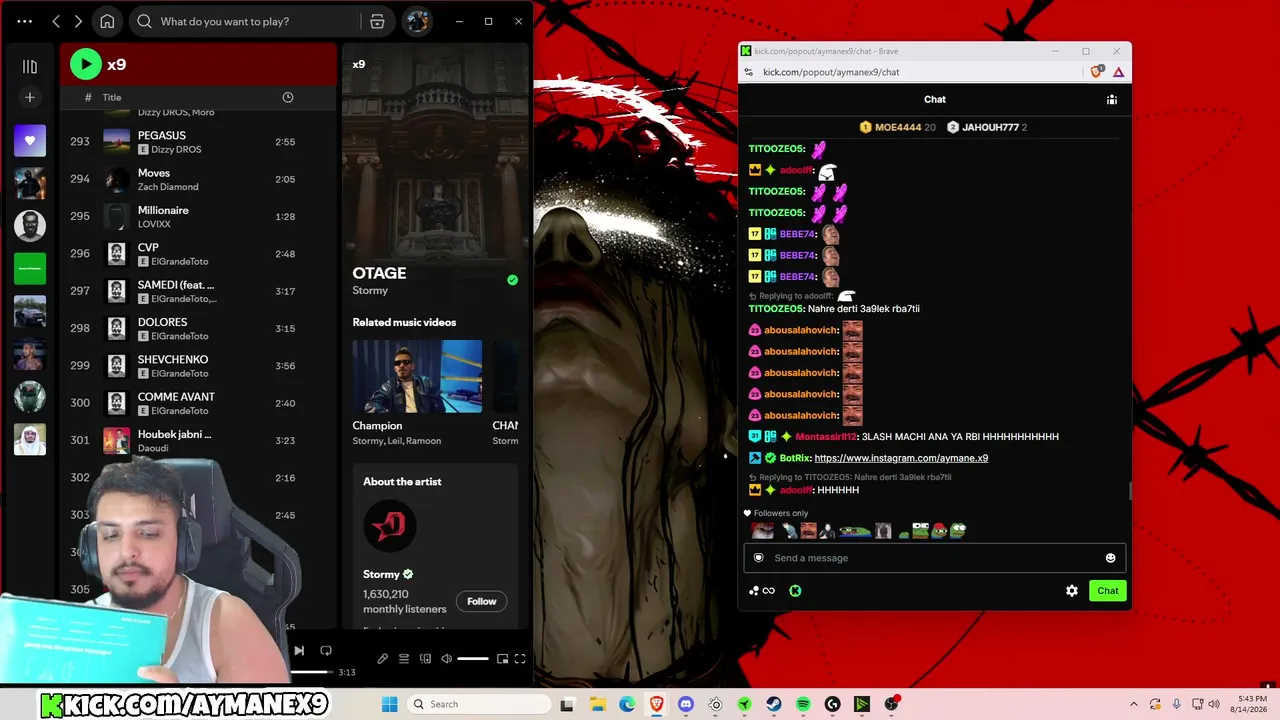Go back in Spotify navigation
1280x720 pixels.
coord(56,21)
